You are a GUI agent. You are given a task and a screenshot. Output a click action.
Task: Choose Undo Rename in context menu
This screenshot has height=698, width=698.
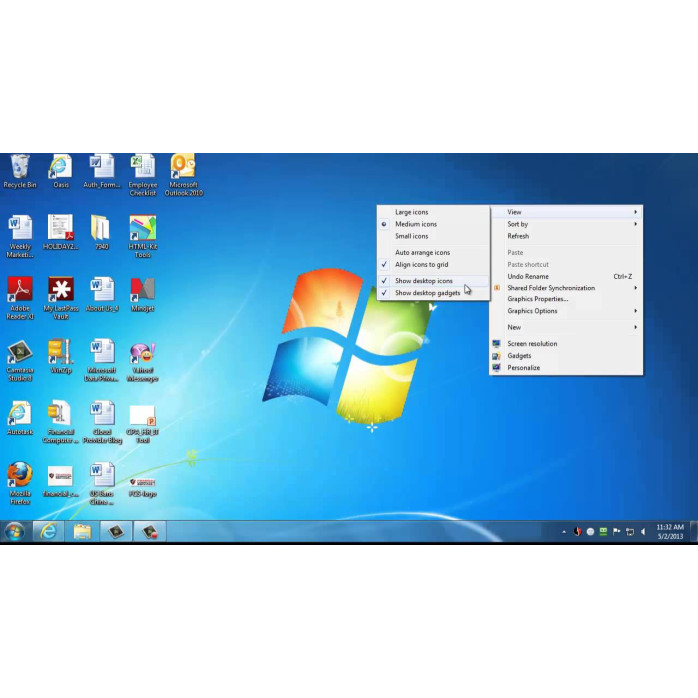pyautogui.click(x=566, y=276)
